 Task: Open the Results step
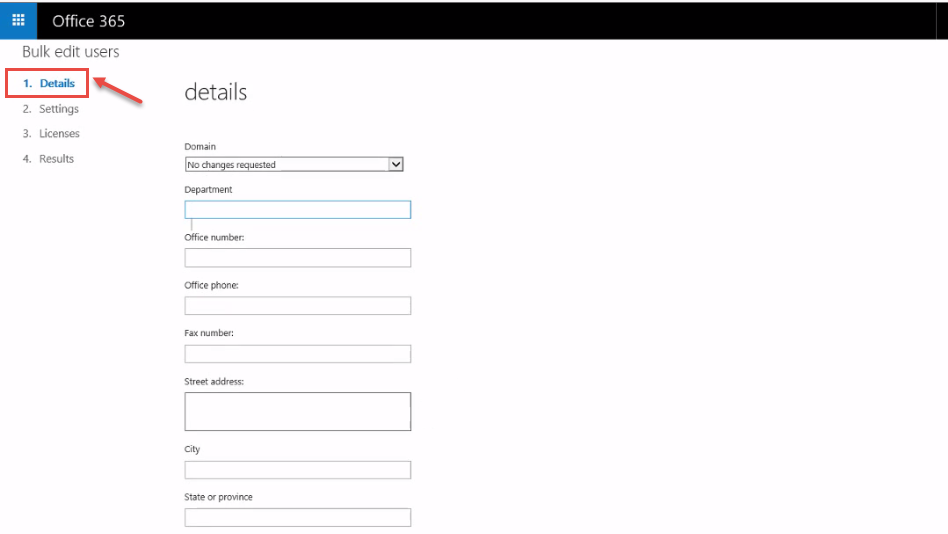point(48,159)
